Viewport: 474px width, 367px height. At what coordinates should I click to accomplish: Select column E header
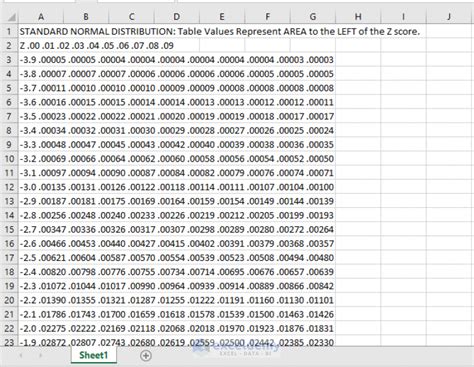[x=222, y=16]
